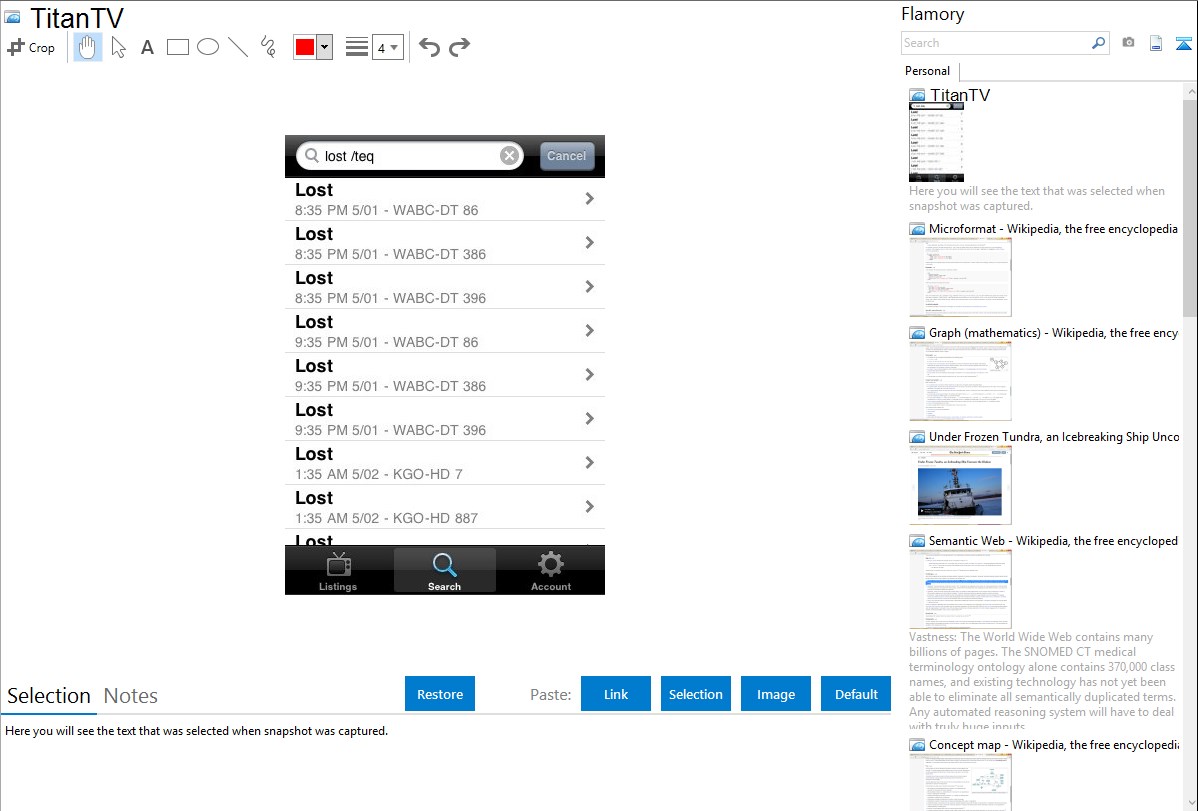Select the Lost 1:35 AM KGO-HD 887 row
The image size is (1198, 811).
(445, 507)
